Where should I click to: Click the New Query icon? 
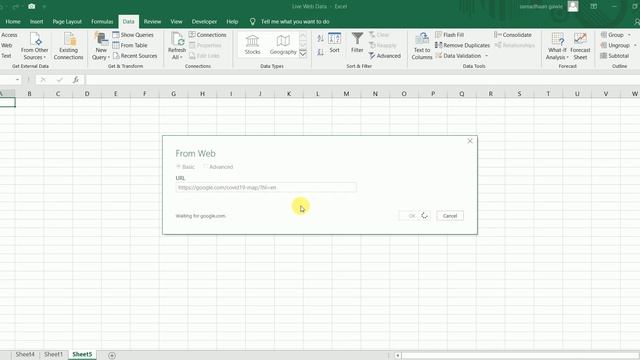coord(101,39)
